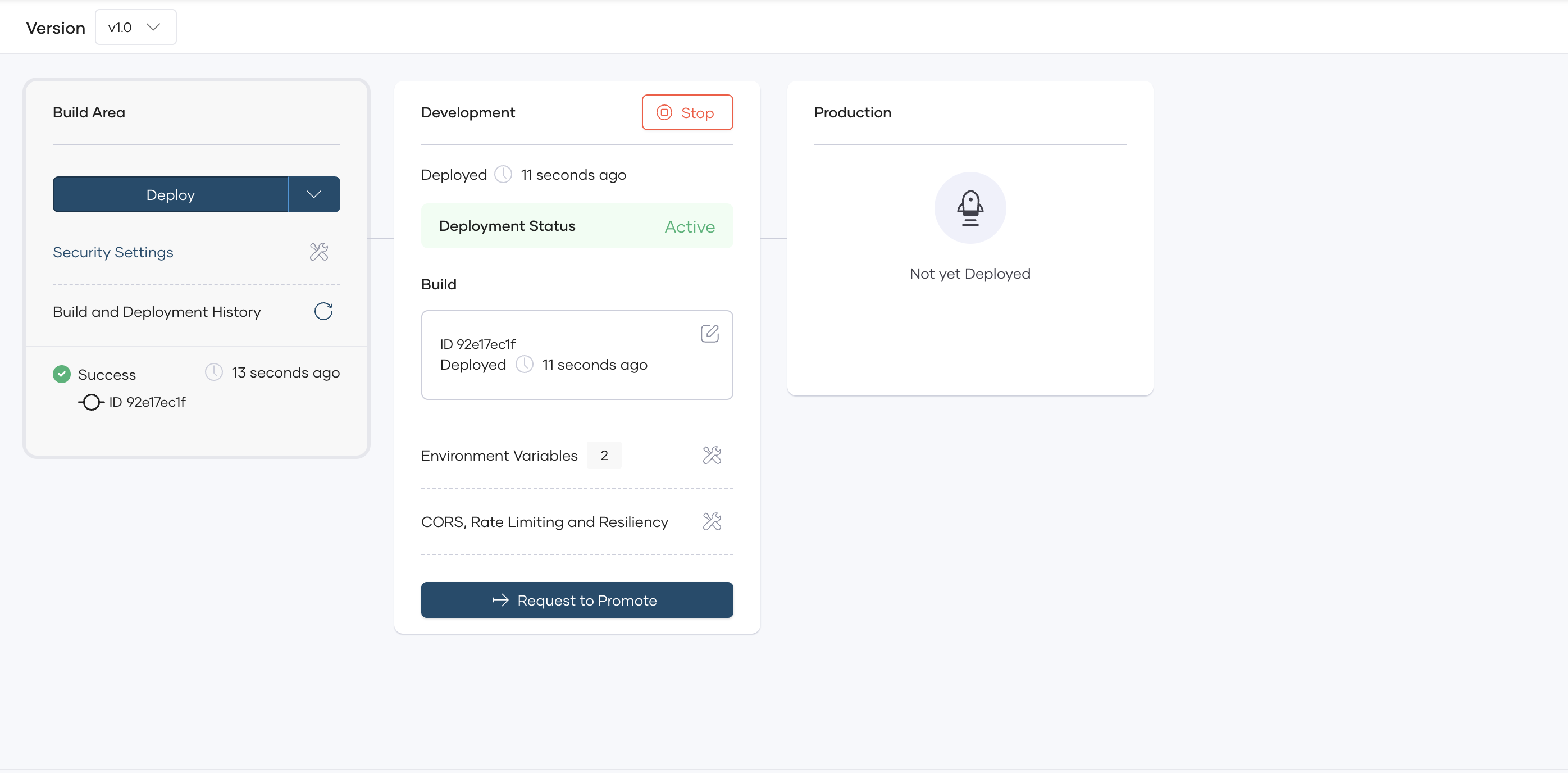Toggle the clock icon beside 13 seconds ago
The height and width of the screenshot is (773, 1568).
213,372
